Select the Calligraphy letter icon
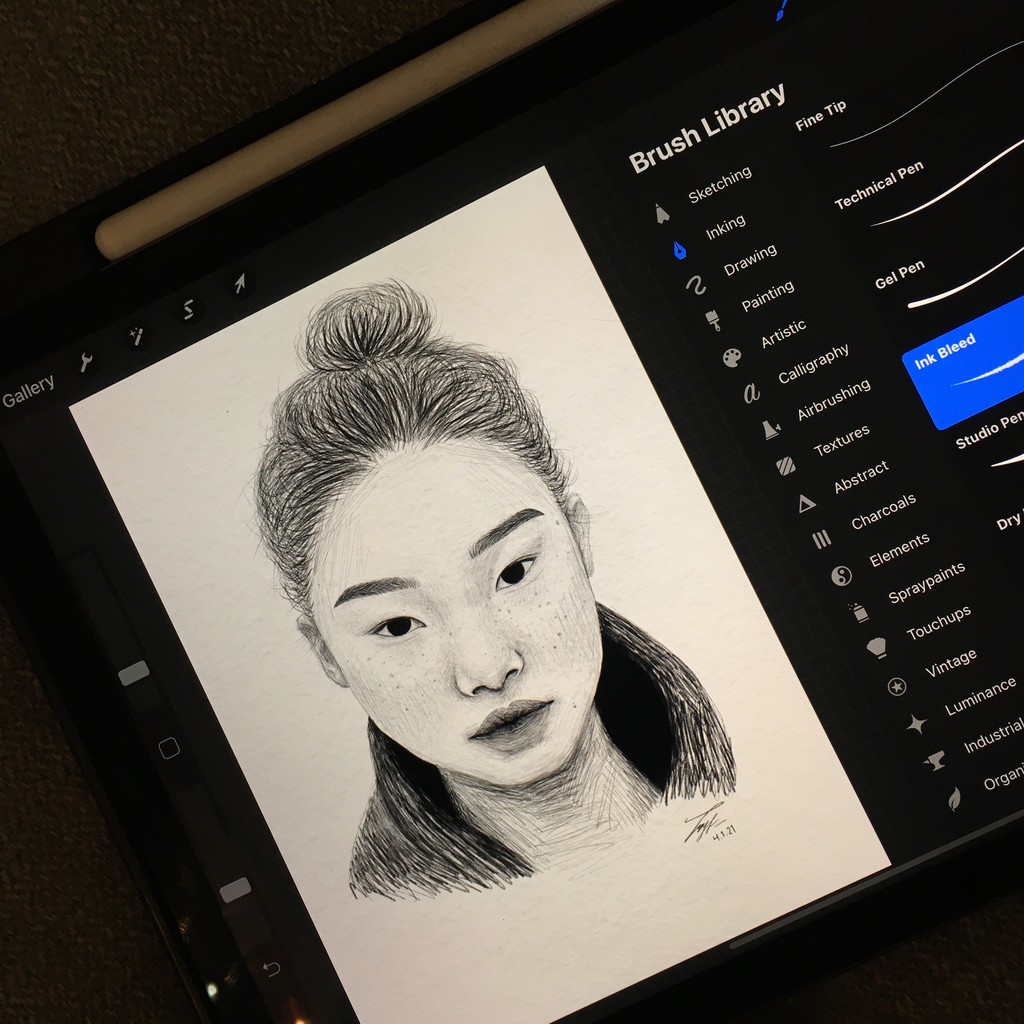 pos(752,392)
